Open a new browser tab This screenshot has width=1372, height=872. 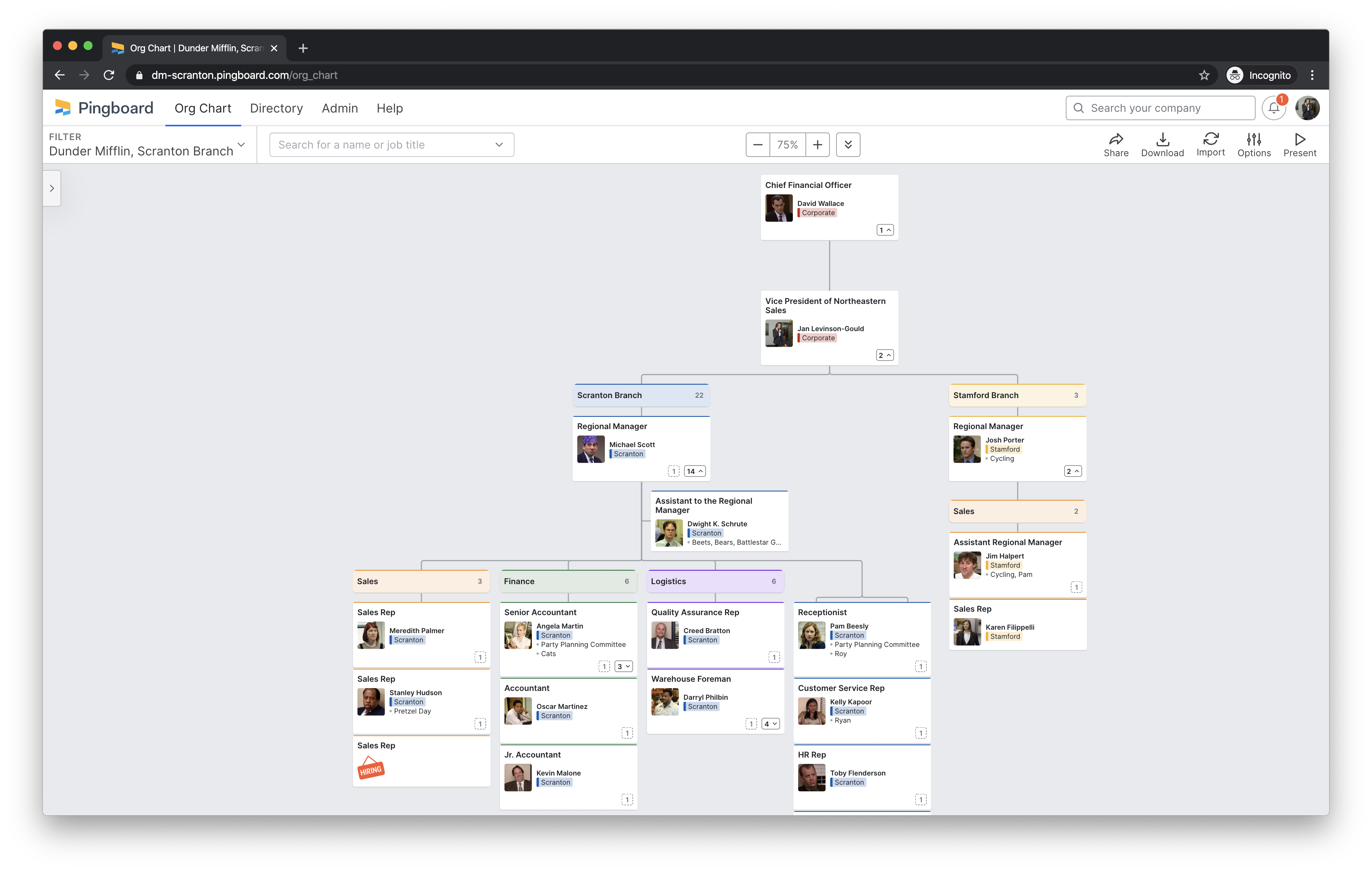[x=303, y=48]
